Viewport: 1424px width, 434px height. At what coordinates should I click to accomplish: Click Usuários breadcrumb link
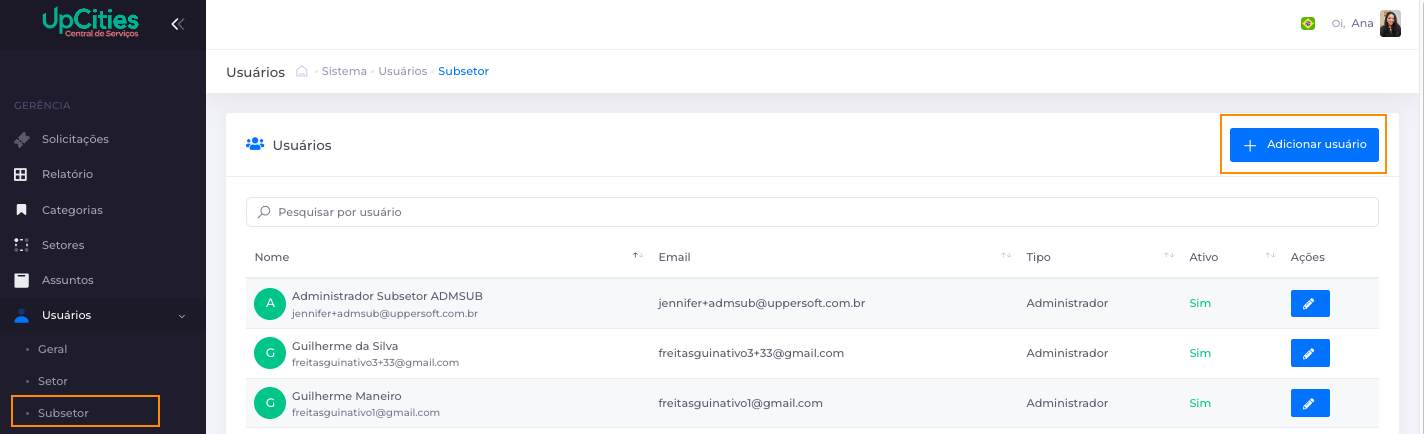402,72
